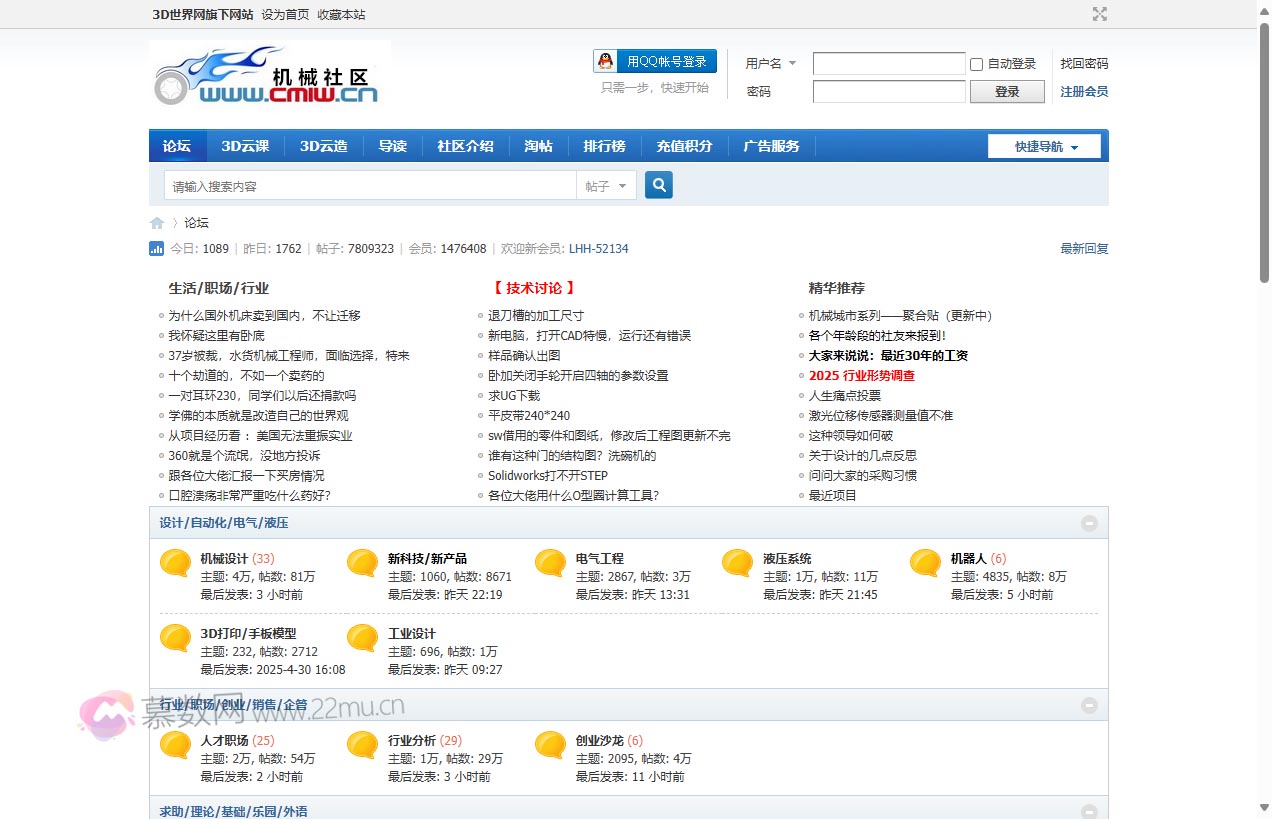Image resolution: width=1272 pixels, height=819 pixels.
Task: Switch to the 3D云课 nav tab
Action: pyautogui.click(x=245, y=146)
